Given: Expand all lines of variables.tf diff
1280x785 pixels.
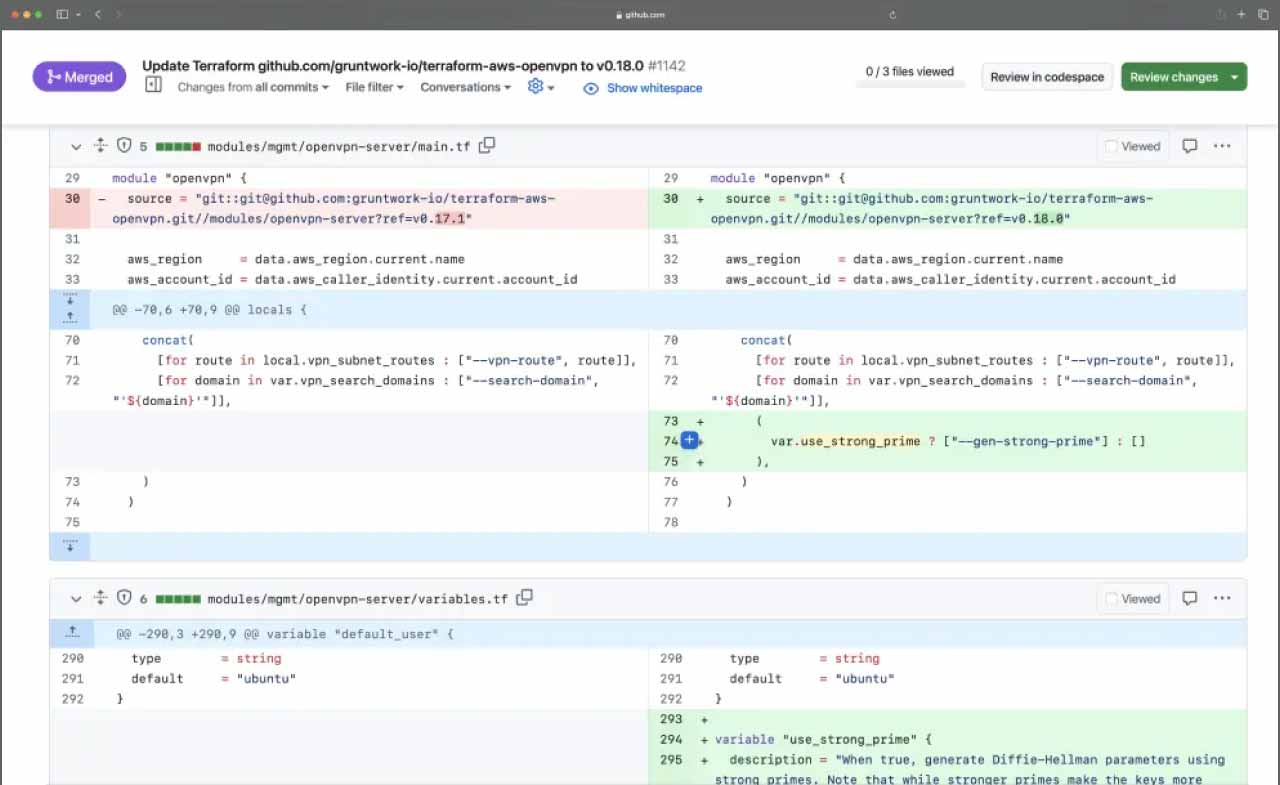Looking at the screenshot, I should tap(100, 599).
